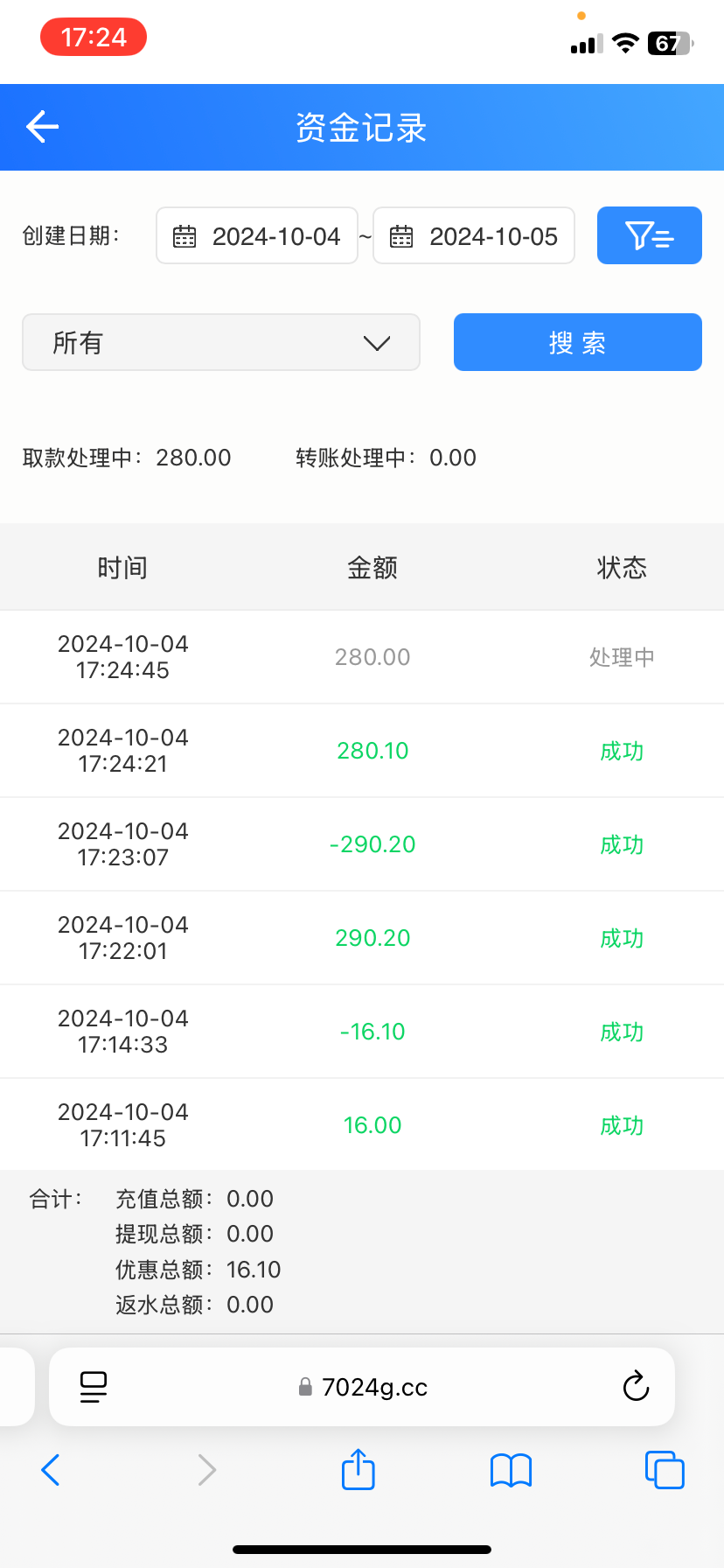Go back with Safari back chevron
Image resolution: width=724 pixels, height=1568 pixels.
click(51, 1469)
